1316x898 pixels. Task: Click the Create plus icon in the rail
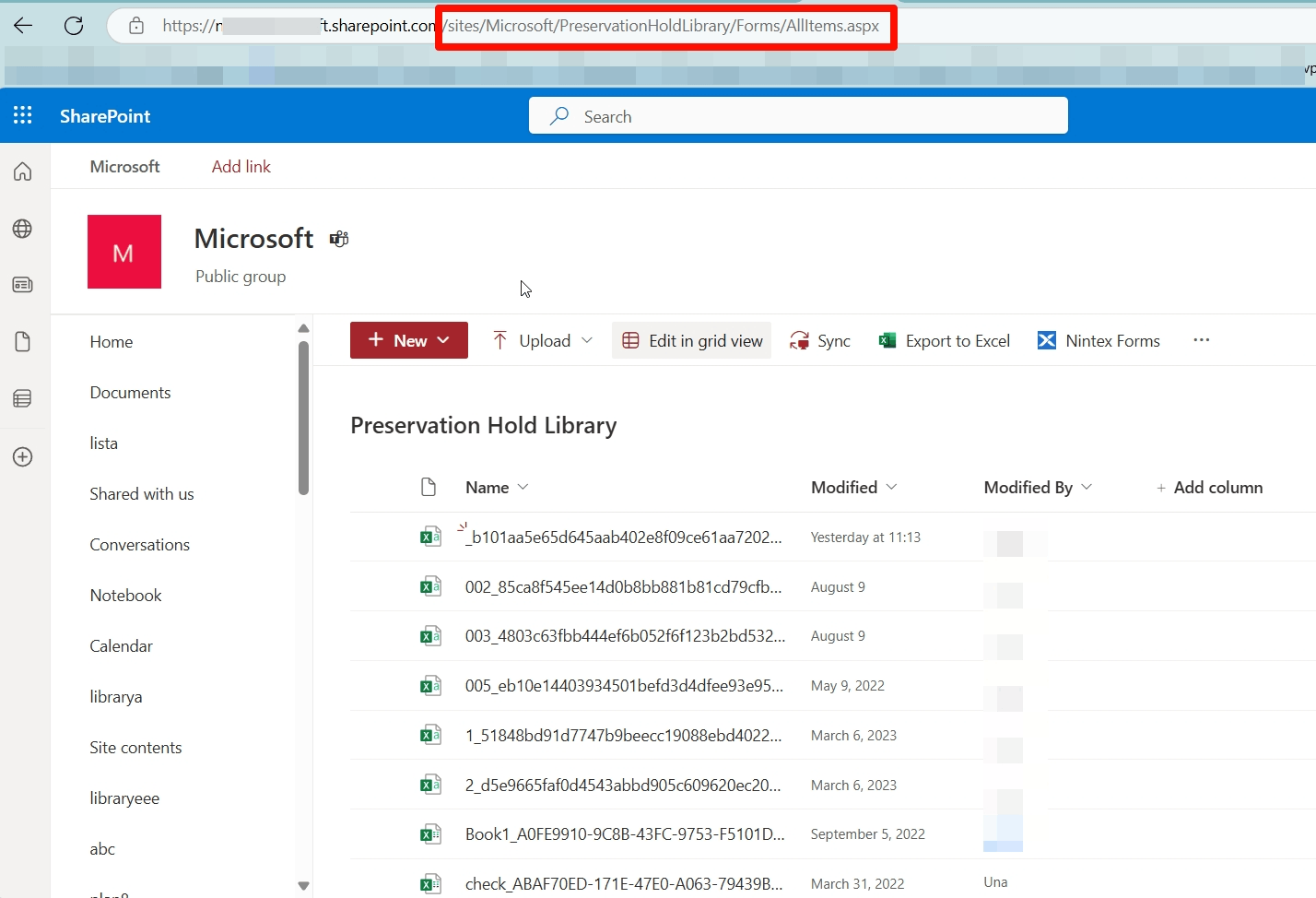tap(23, 457)
